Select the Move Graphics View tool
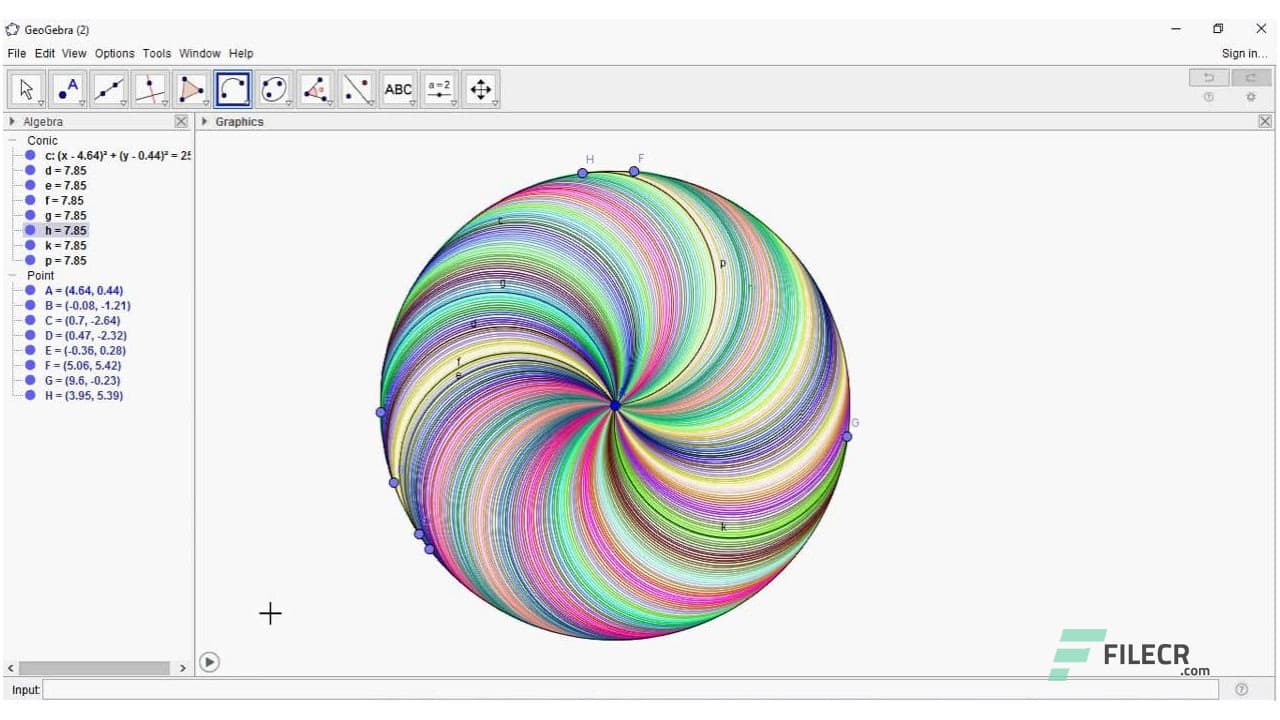The image size is (1280, 720). tap(481, 88)
